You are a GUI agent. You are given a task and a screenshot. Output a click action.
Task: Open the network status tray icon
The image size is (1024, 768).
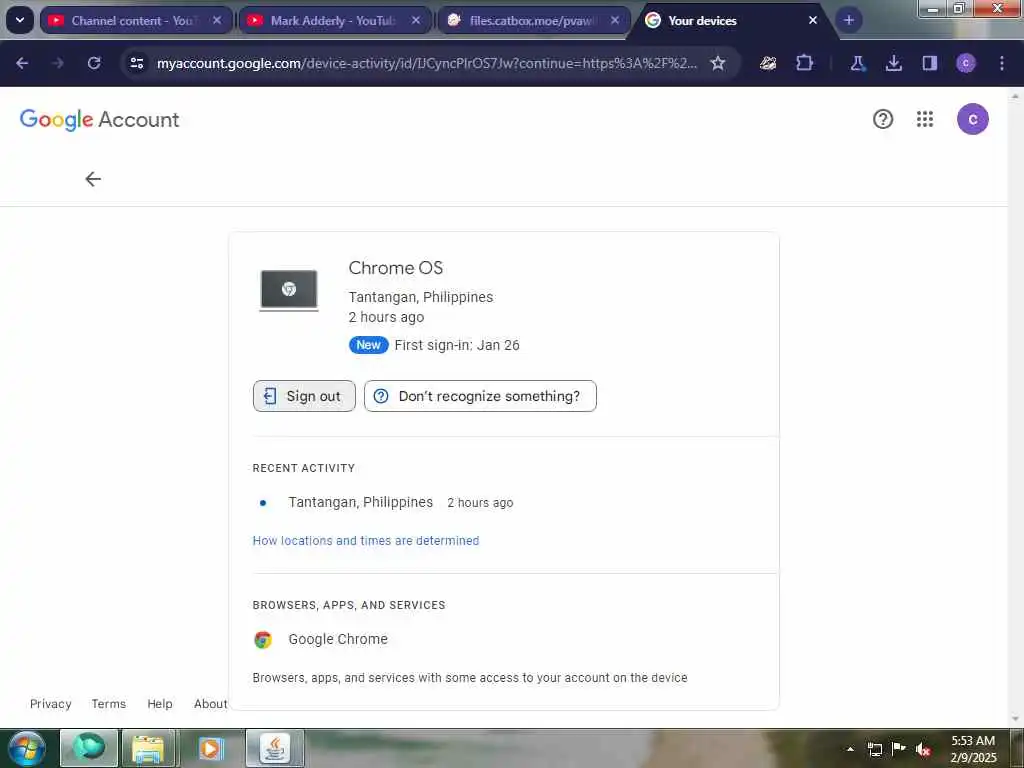(x=874, y=749)
